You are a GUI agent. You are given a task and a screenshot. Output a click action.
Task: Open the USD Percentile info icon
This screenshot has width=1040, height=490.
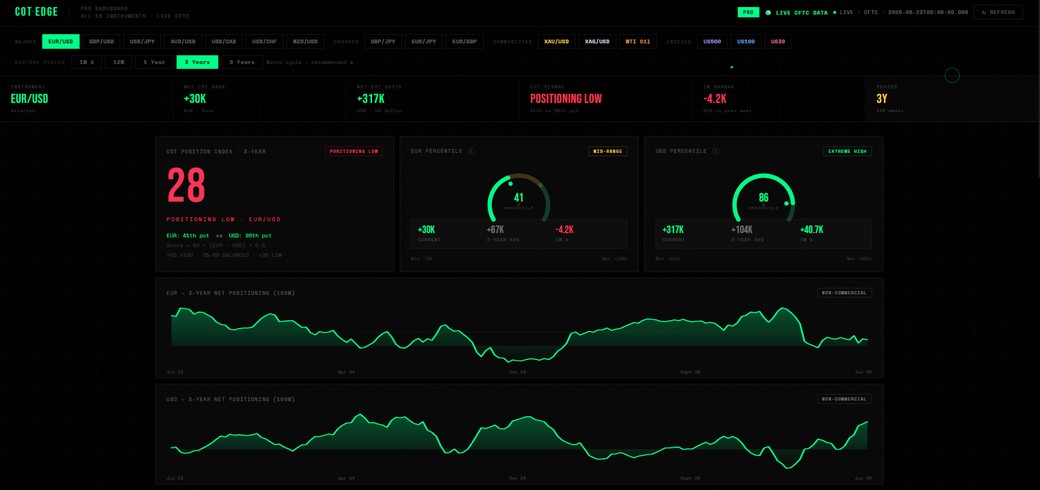point(715,151)
